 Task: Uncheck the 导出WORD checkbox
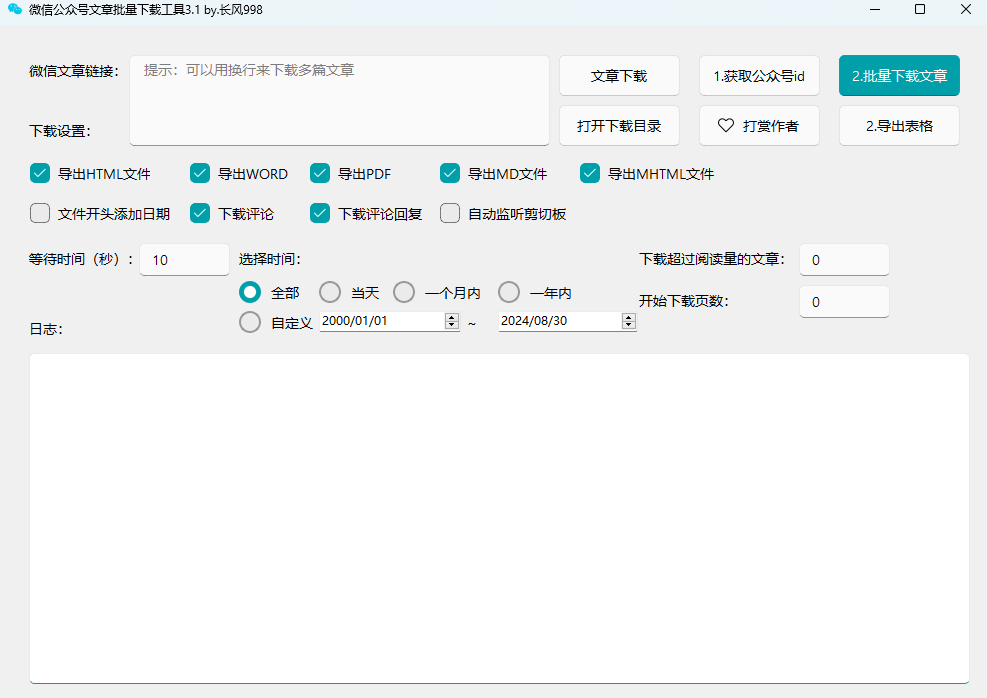(x=200, y=173)
